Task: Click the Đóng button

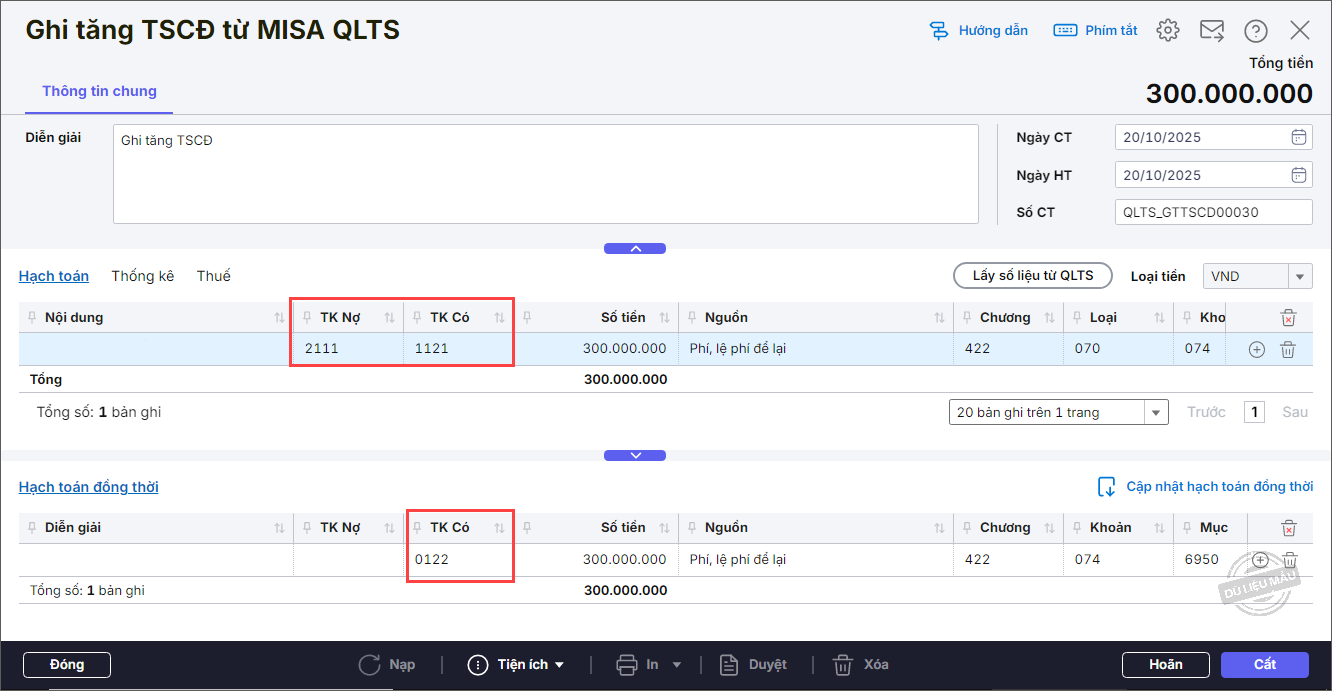Action: [67, 665]
